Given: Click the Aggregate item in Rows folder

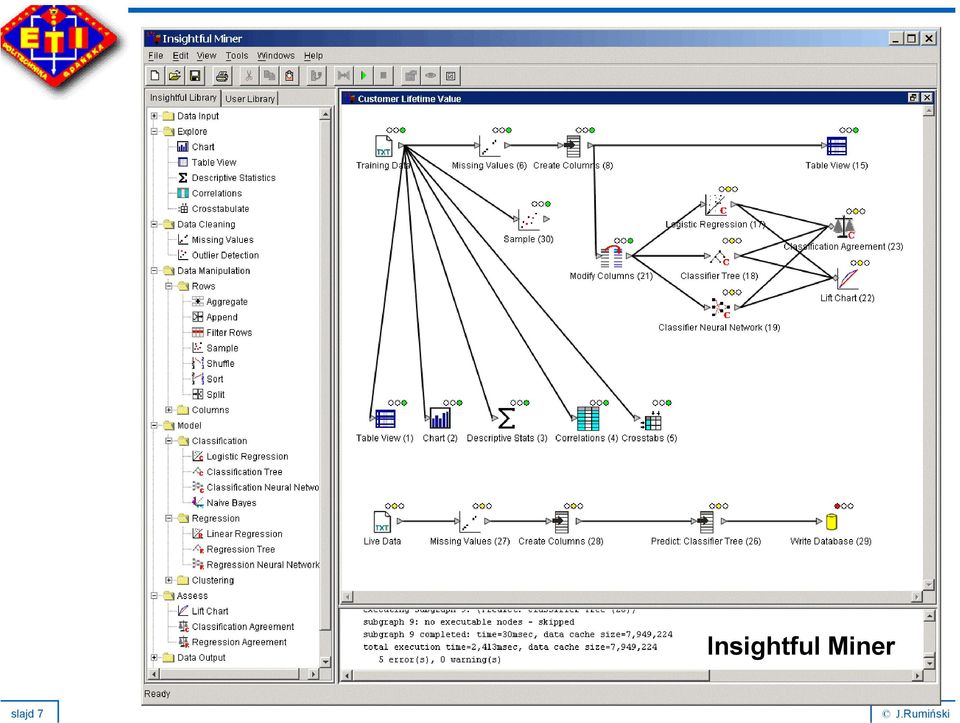Looking at the screenshot, I should coord(227,302).
